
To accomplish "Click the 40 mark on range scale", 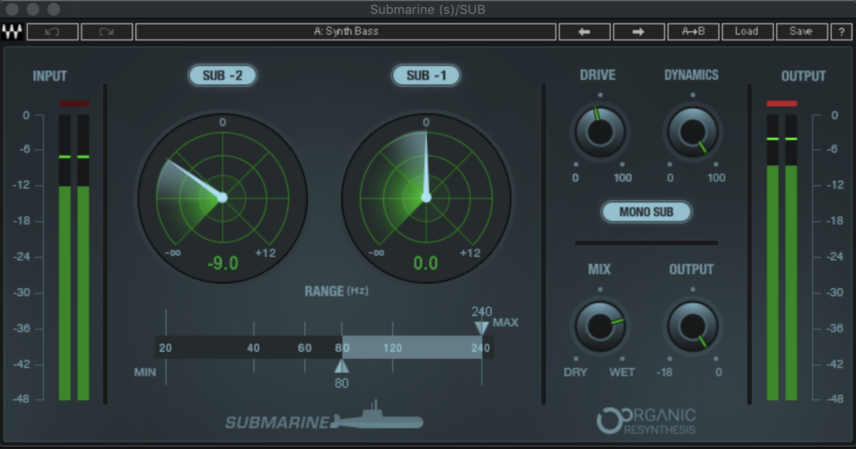I will [253, 348].
